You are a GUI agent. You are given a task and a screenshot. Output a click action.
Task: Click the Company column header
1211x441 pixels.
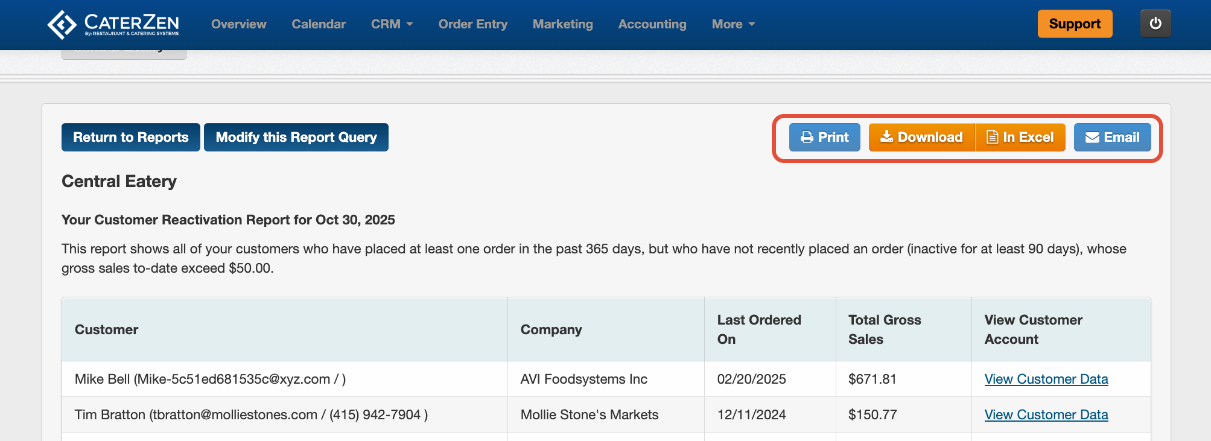(606, 329)
